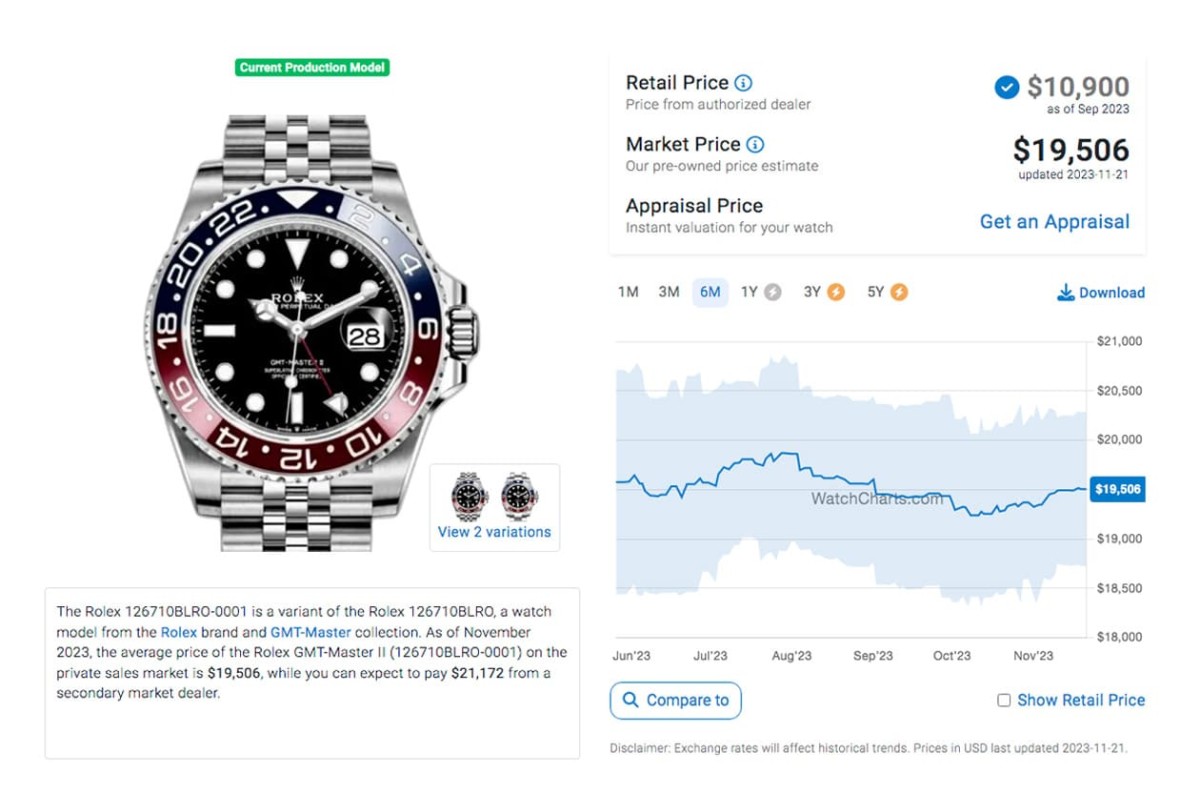This screenshot has height=794, width=1200.
Task: Open the Get an Appraisal link
Action: [x=1054, y=222]
